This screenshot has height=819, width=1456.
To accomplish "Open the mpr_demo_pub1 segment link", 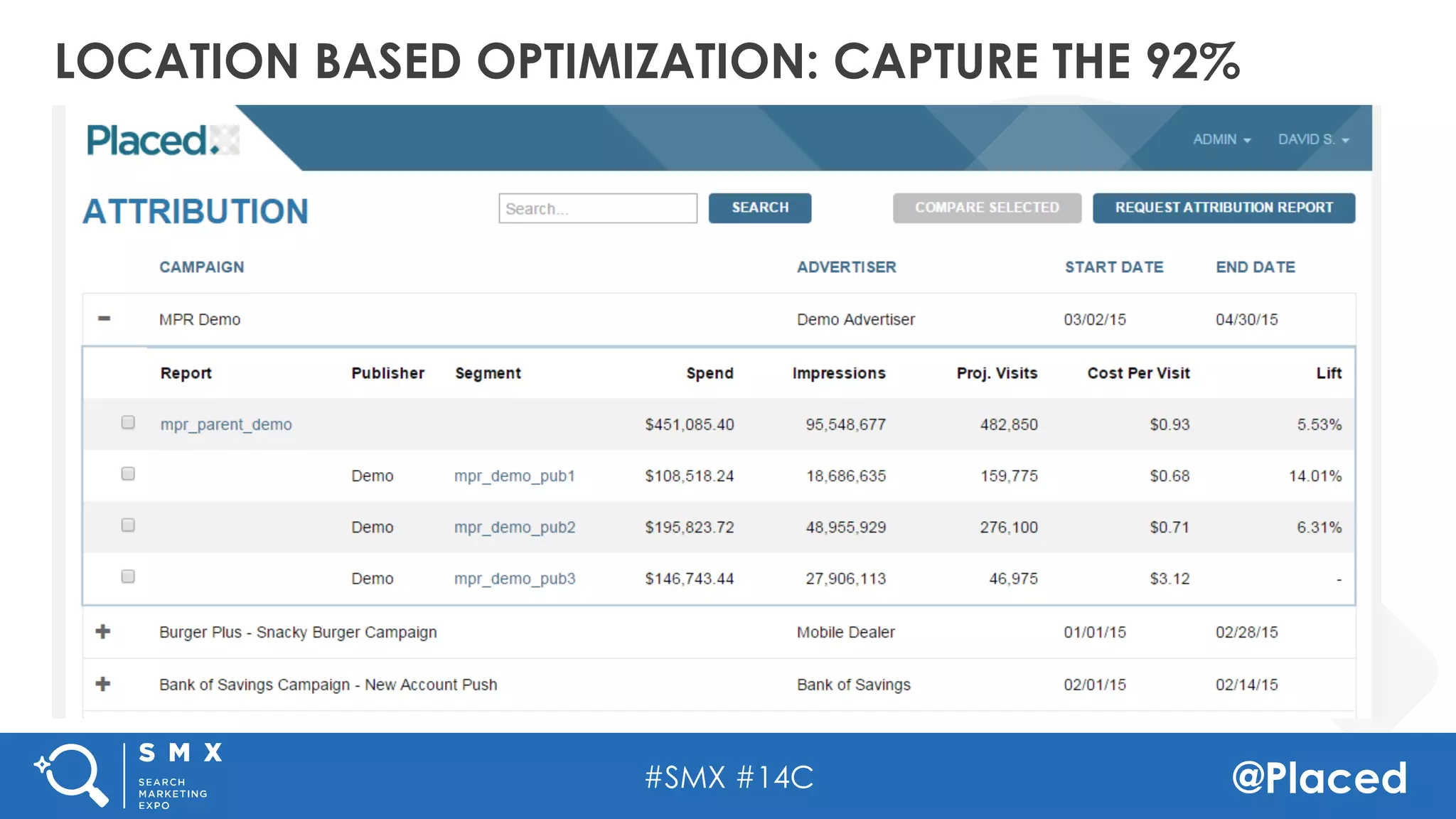I will [515, 476].
